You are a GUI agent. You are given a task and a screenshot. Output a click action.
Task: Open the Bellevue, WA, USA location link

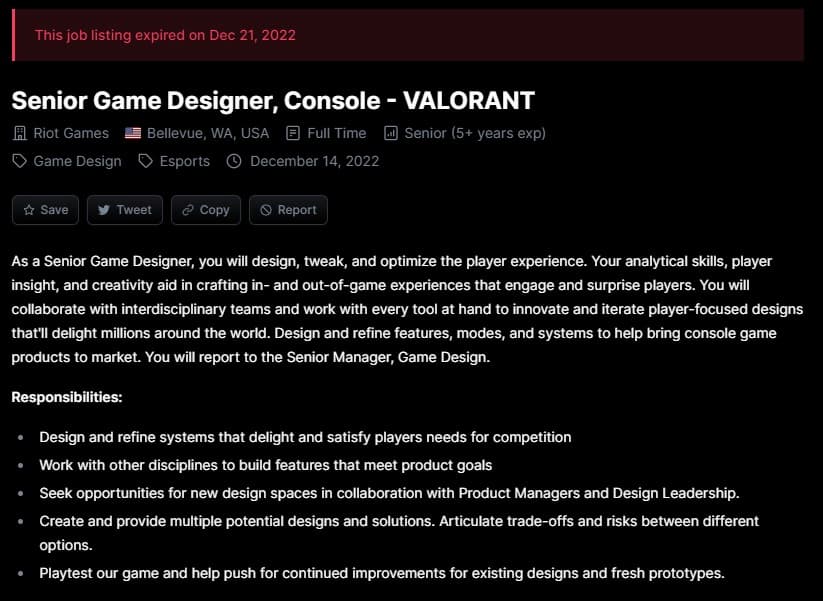click(206, 132)
